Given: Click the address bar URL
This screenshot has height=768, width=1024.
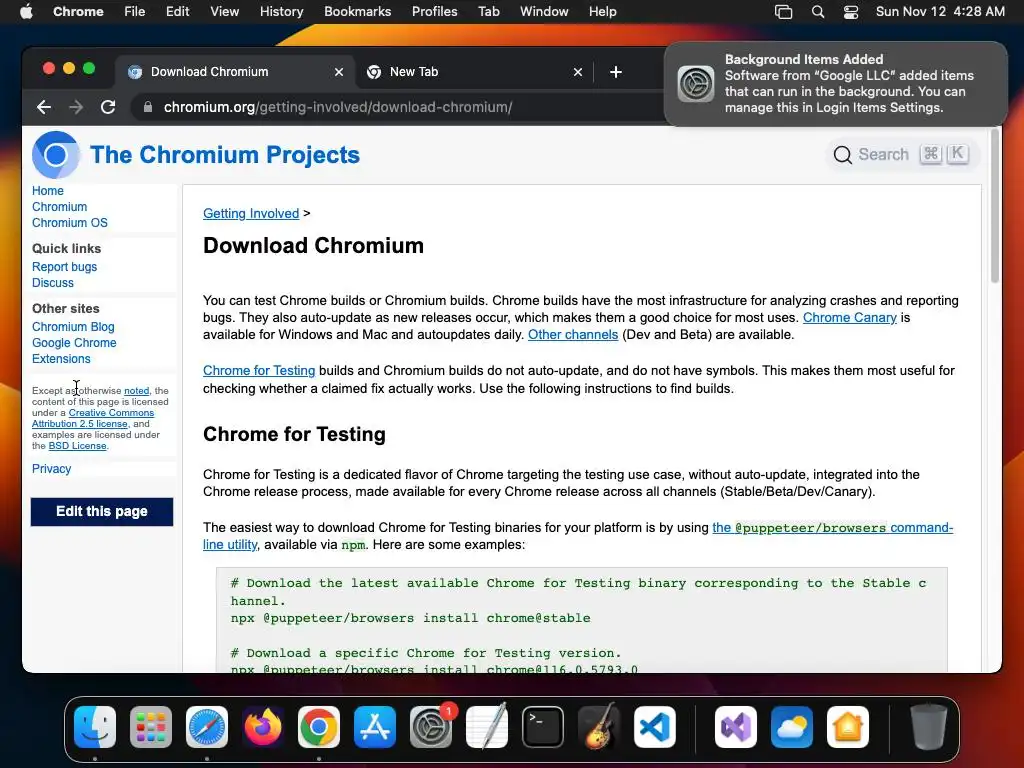Looking at the screenshot, I should coord(338,107).
